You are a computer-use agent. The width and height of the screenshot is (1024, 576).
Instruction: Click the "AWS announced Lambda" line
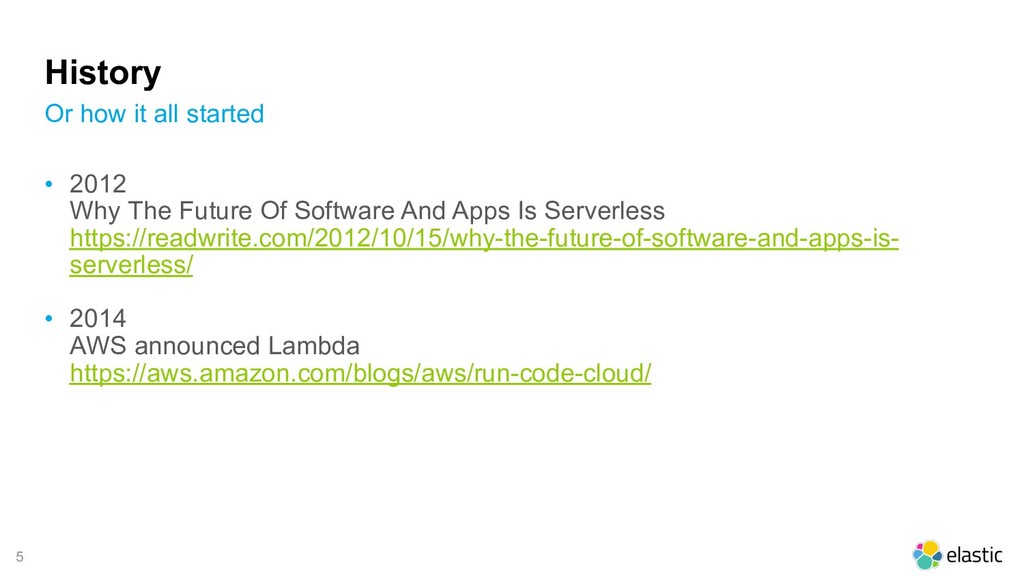click(215, 345)
